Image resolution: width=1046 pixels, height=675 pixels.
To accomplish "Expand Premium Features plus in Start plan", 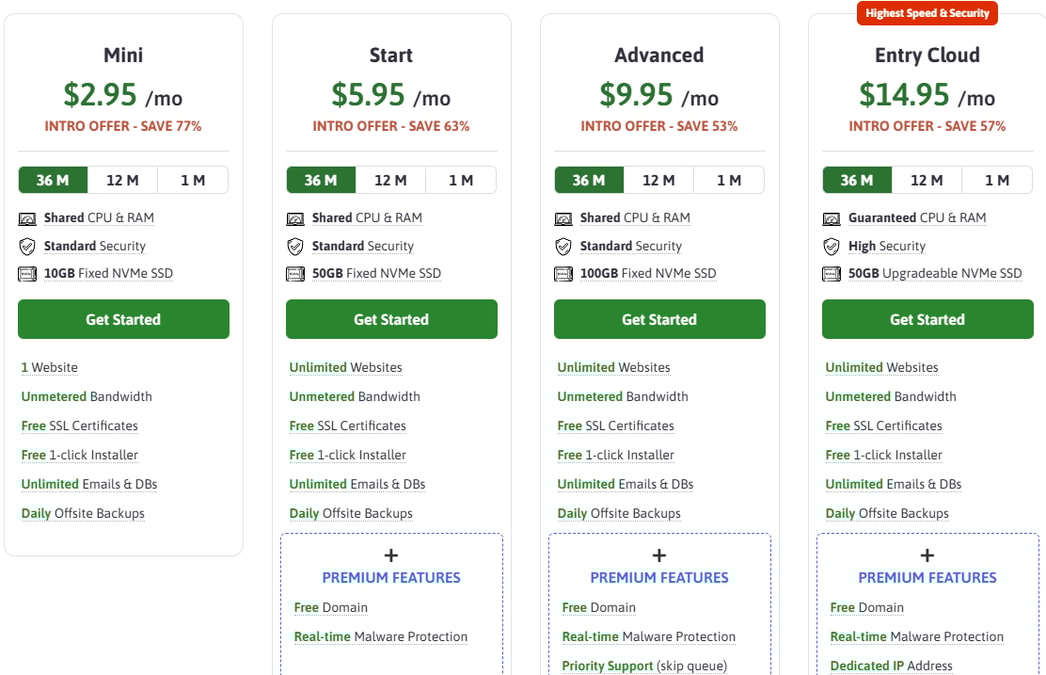I will 391,556.
